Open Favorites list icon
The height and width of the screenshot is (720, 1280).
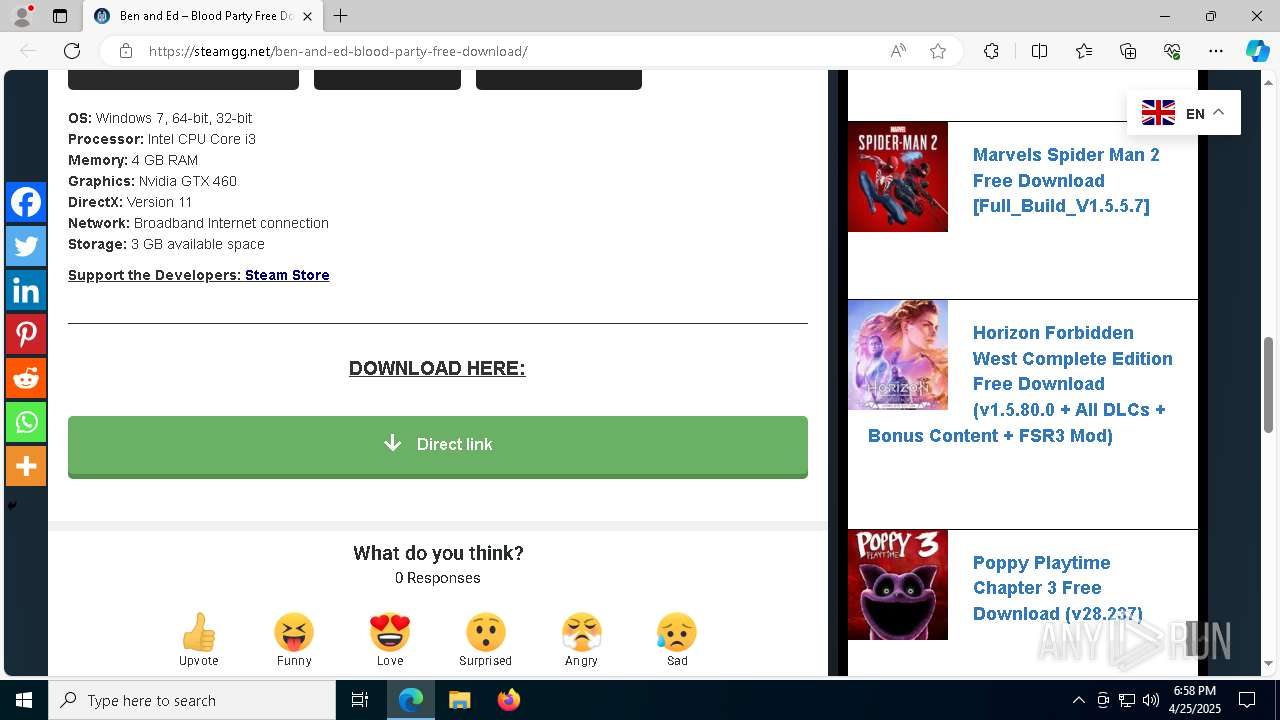[x=1084, y=51]
